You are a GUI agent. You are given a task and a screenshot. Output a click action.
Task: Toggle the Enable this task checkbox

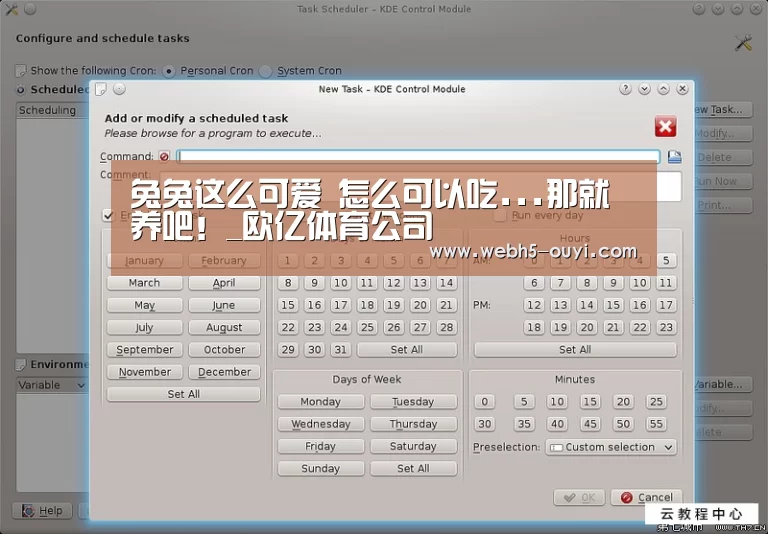108,216
